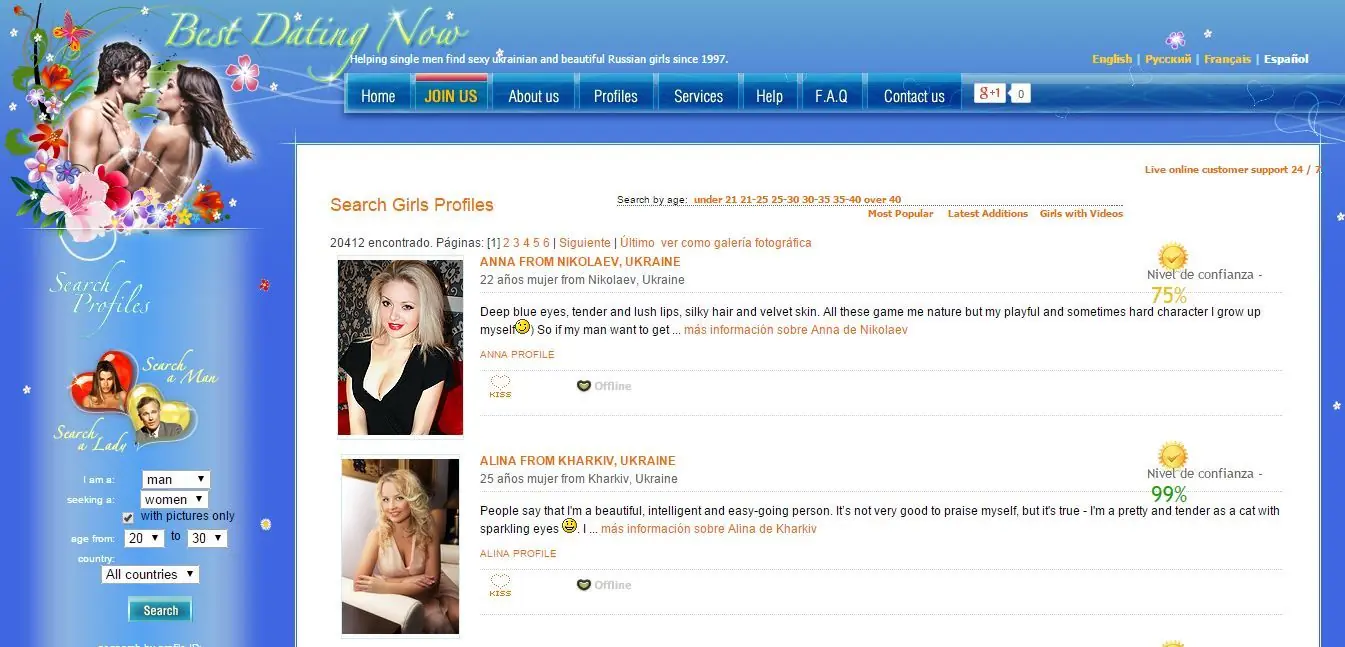Go to results page 6

(x=546, y=243)
